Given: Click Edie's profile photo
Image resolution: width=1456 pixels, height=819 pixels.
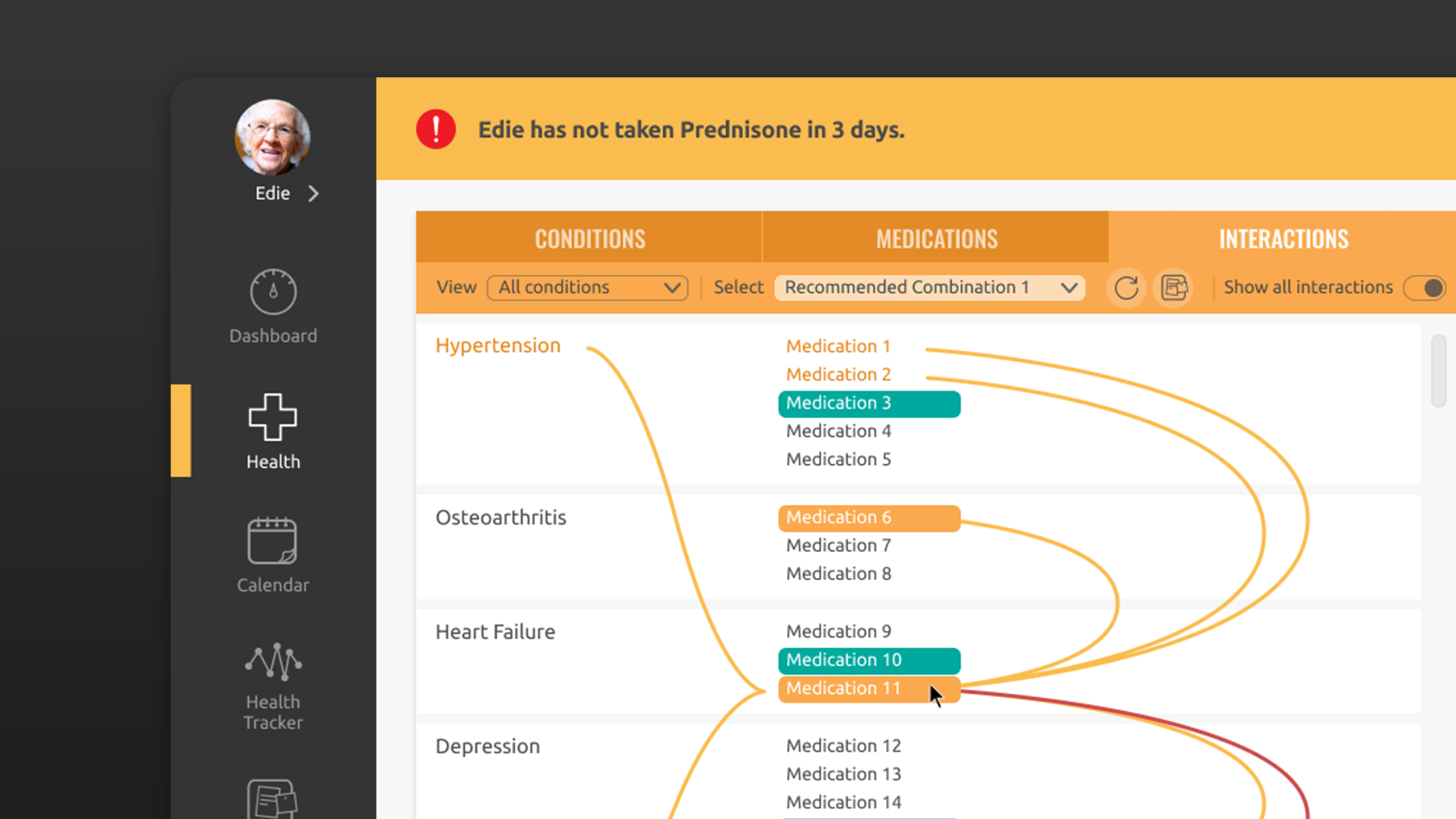Looking at the screenshot, I should [273, 137].
